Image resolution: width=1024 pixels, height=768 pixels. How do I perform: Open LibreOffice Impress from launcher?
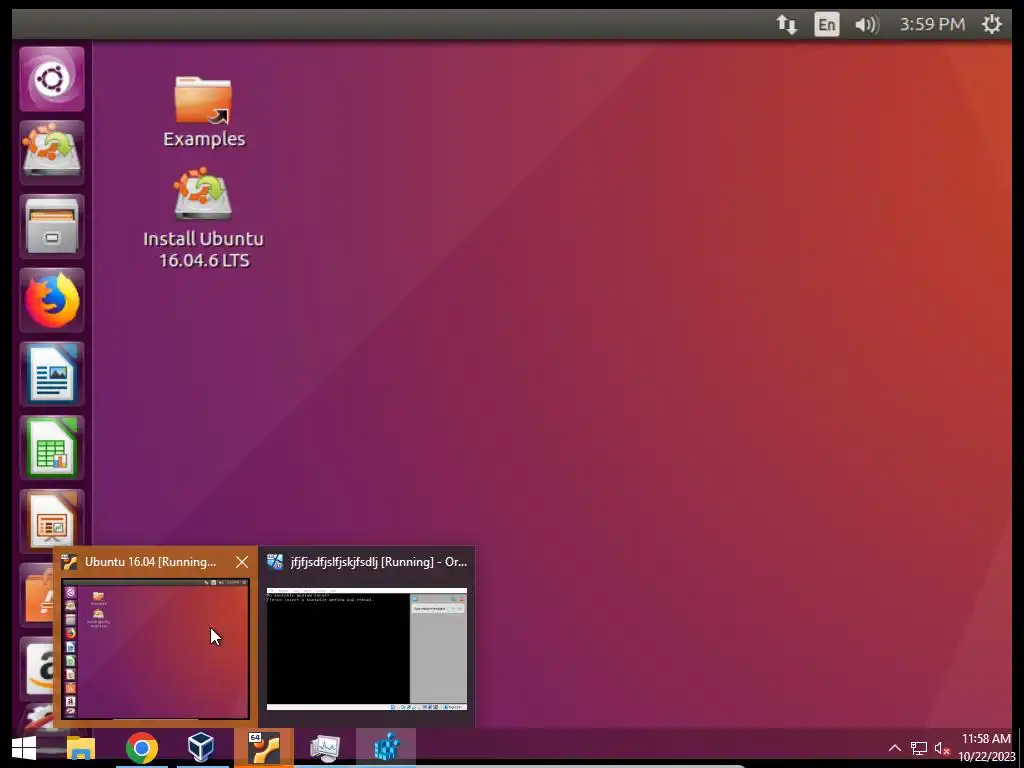point(52,520)
